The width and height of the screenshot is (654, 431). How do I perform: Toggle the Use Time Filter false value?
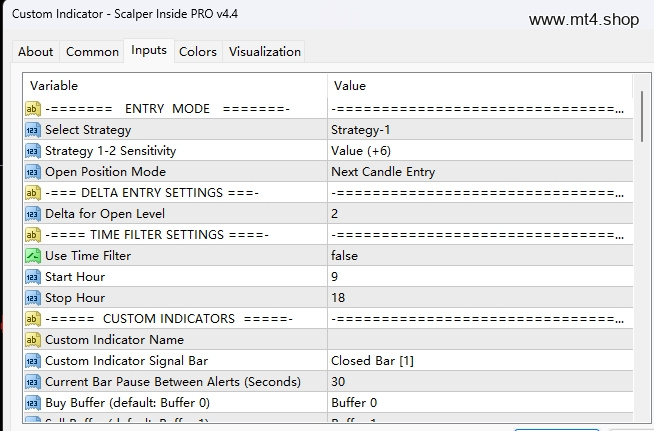[x=480, y=256]
